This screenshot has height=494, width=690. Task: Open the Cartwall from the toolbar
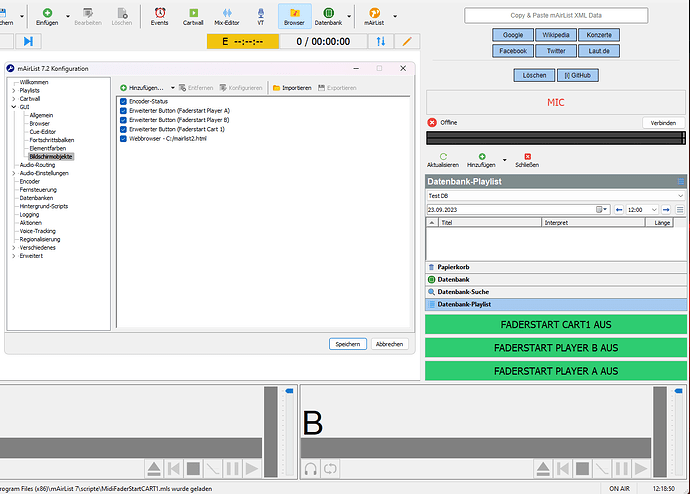pos(193,16)
